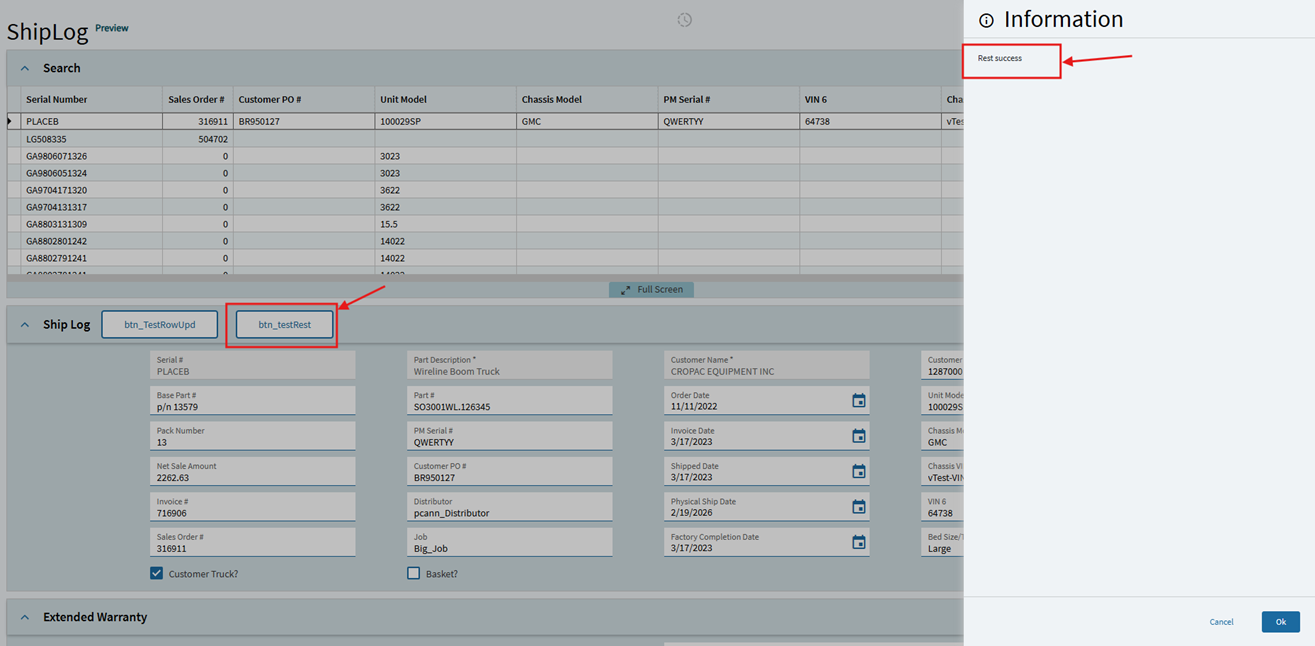The image size is (1315, 646).
Task: Open calendar picker for Physical Ship Date
Action: tap(858, 507)
